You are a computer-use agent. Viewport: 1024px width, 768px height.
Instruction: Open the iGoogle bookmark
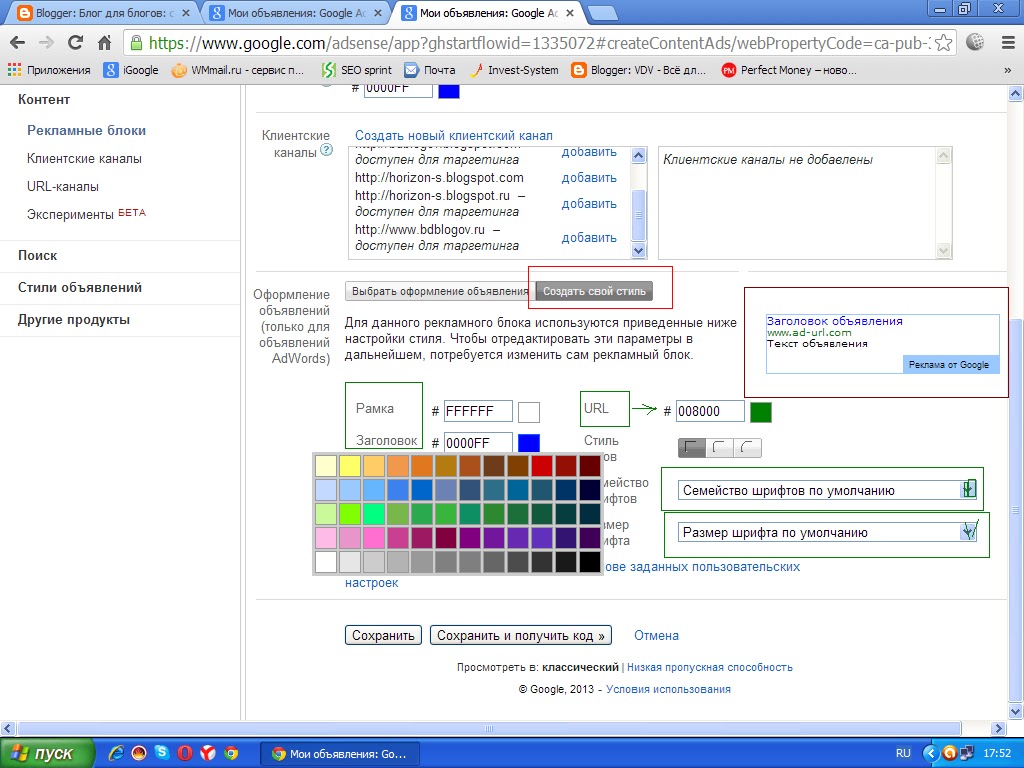(131, 70)
